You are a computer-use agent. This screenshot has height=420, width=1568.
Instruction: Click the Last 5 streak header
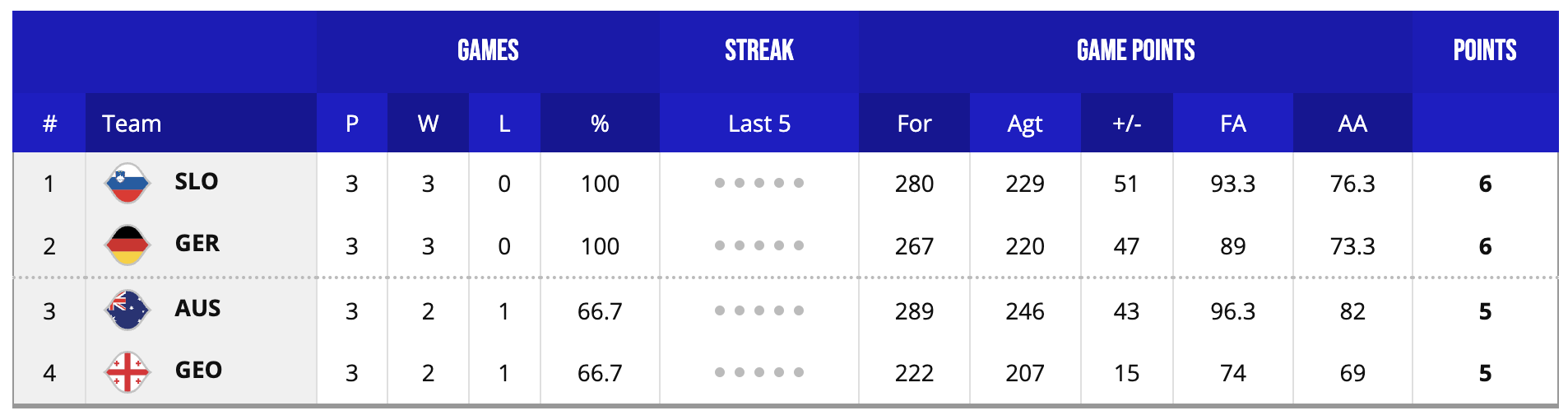(758, 124)
